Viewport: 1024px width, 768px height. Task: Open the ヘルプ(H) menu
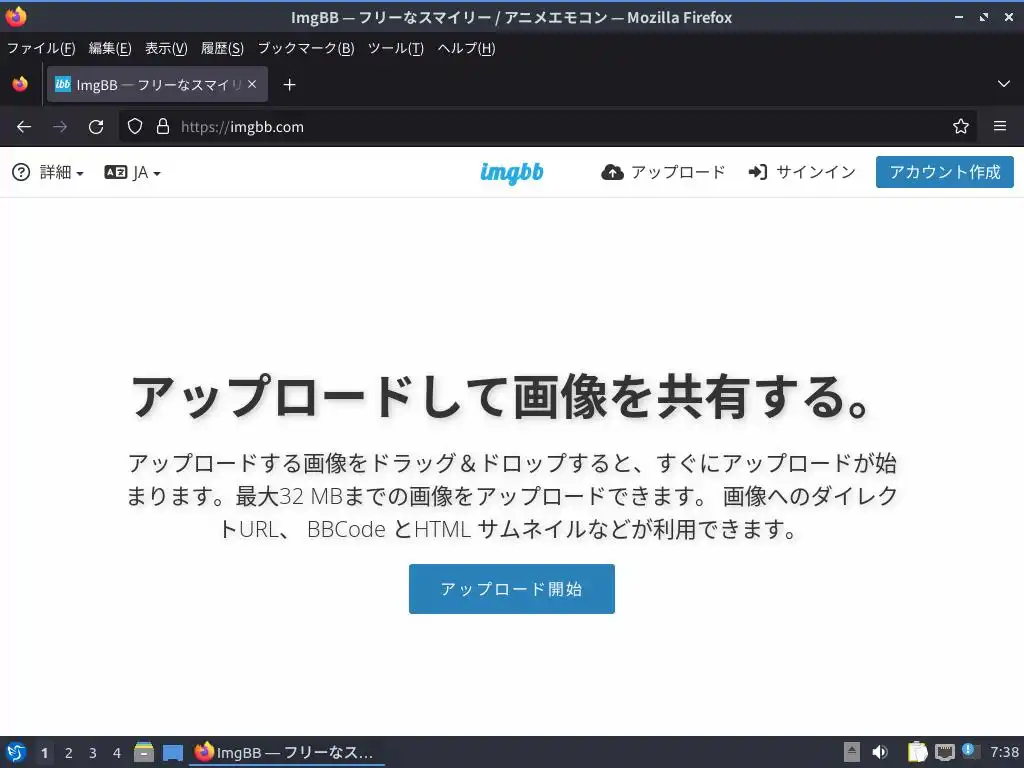tap(466, 48)
